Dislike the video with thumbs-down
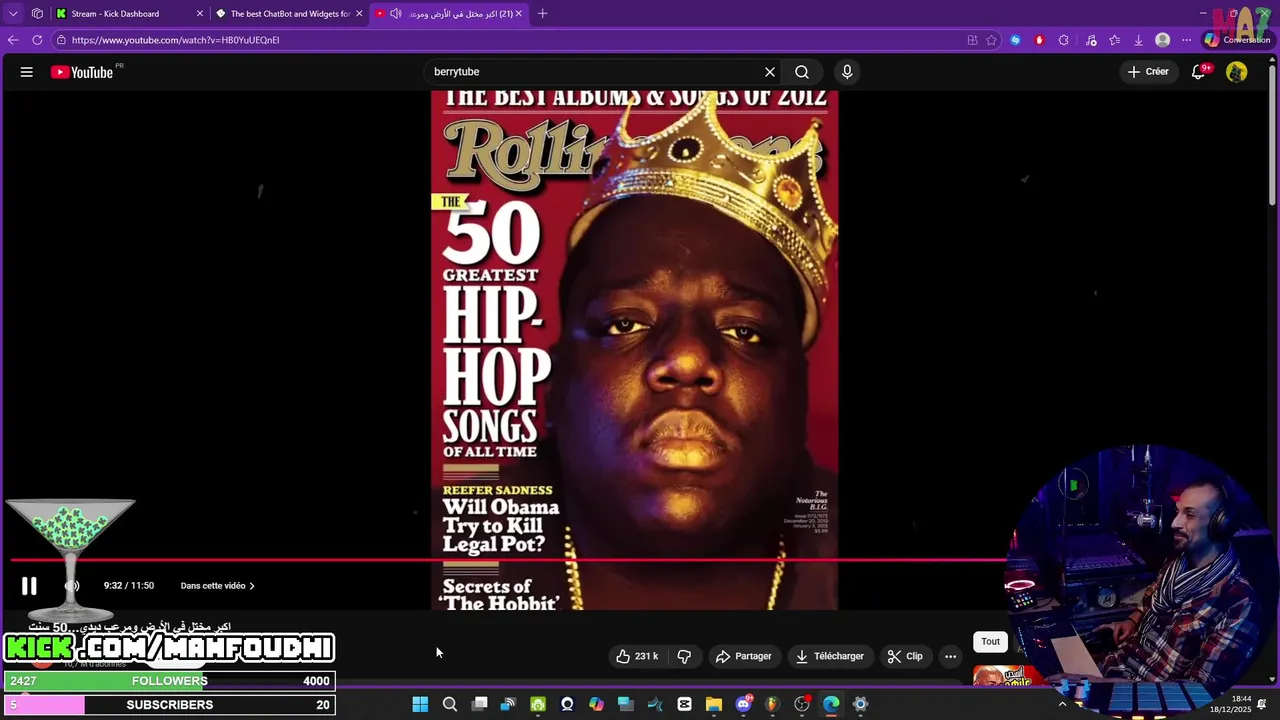 [x=685, y=656]
